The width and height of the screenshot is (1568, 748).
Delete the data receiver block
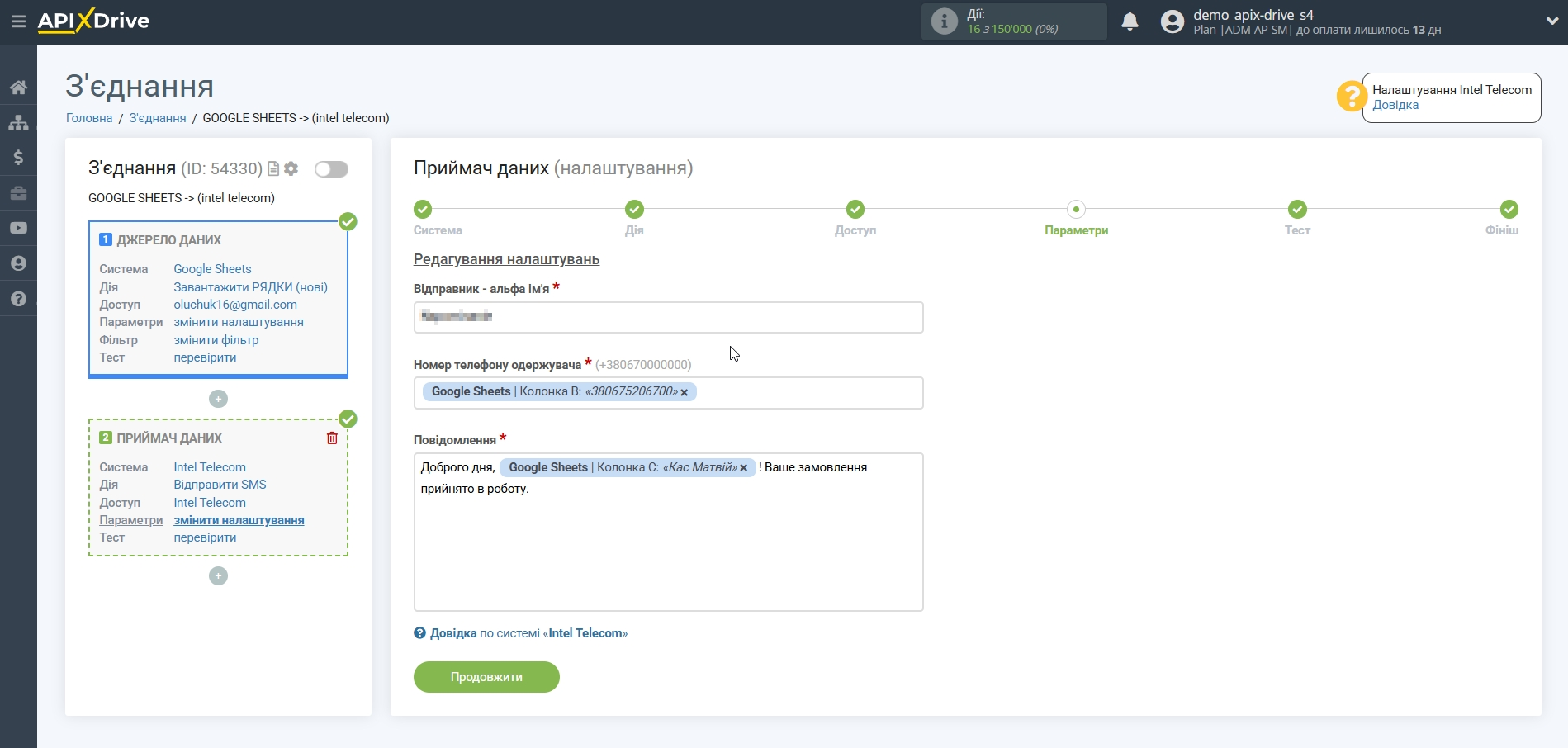(332, 438)
